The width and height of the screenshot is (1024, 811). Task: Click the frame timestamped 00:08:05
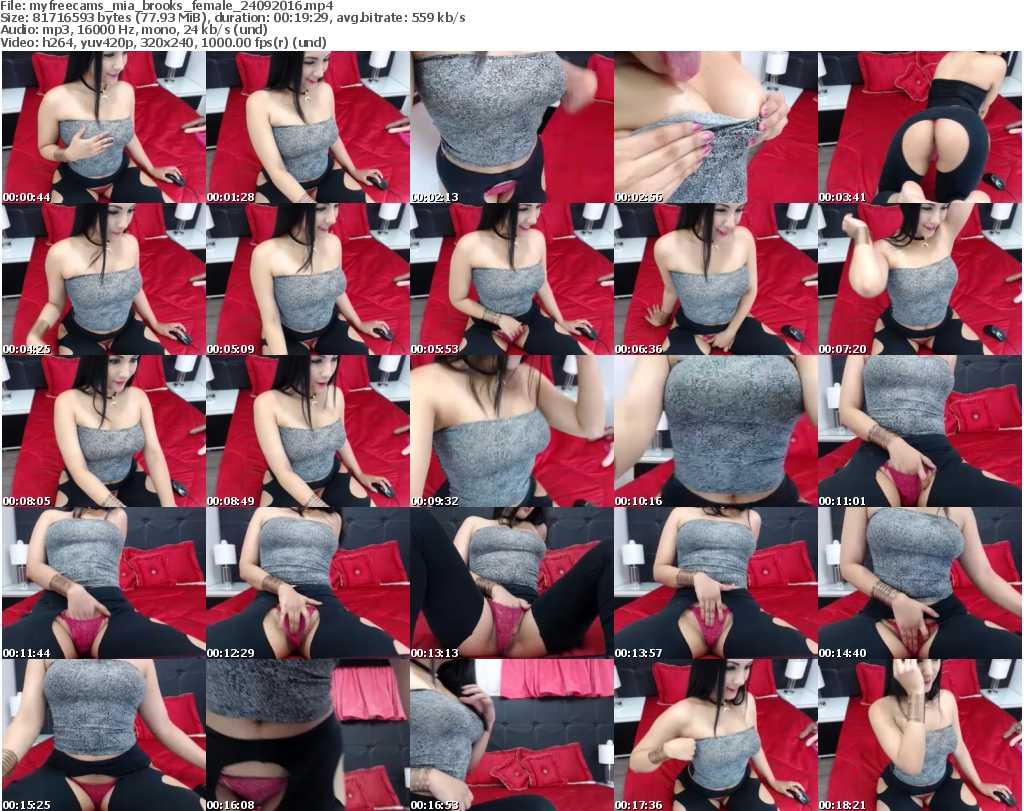pos(103,432)
